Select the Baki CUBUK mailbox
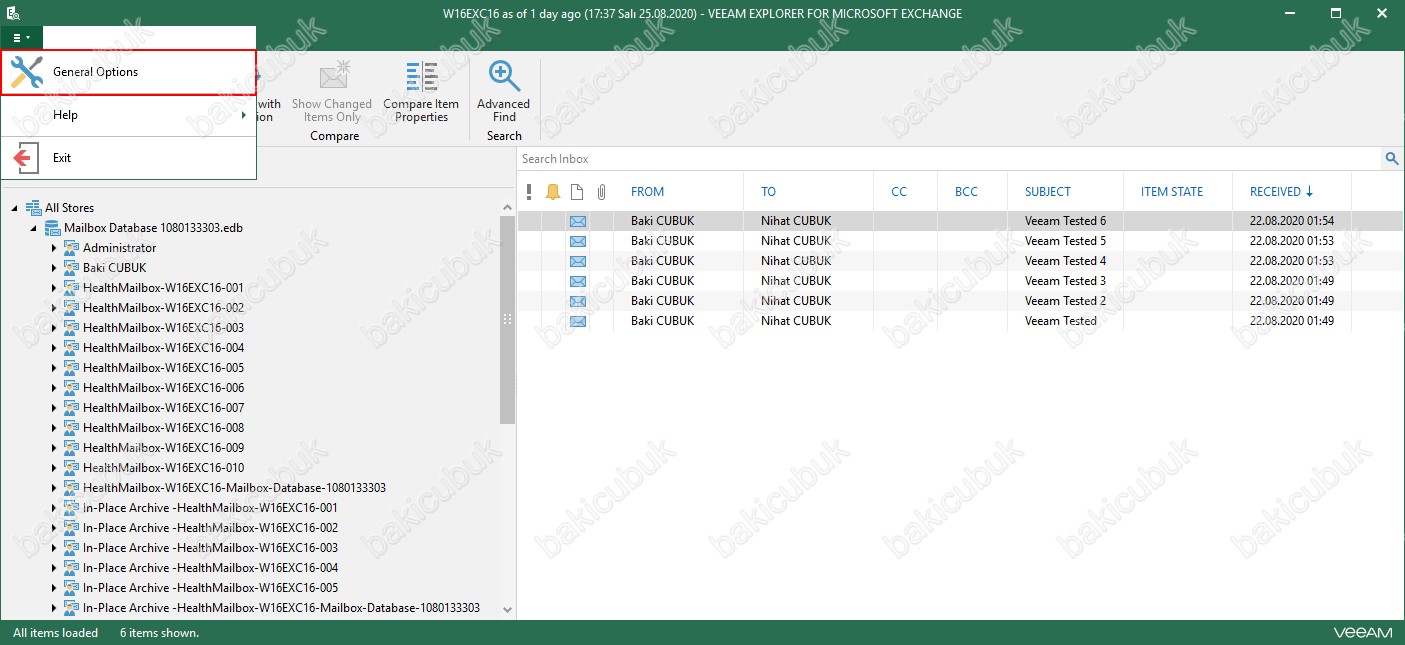 [114, 268]
